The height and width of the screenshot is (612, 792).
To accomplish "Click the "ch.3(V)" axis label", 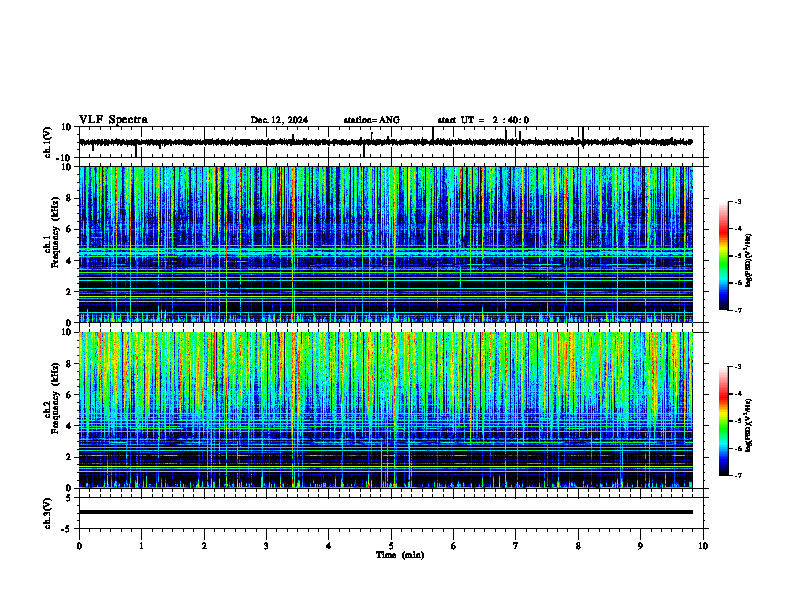I will pyautogui.click(x=48, y=513).
